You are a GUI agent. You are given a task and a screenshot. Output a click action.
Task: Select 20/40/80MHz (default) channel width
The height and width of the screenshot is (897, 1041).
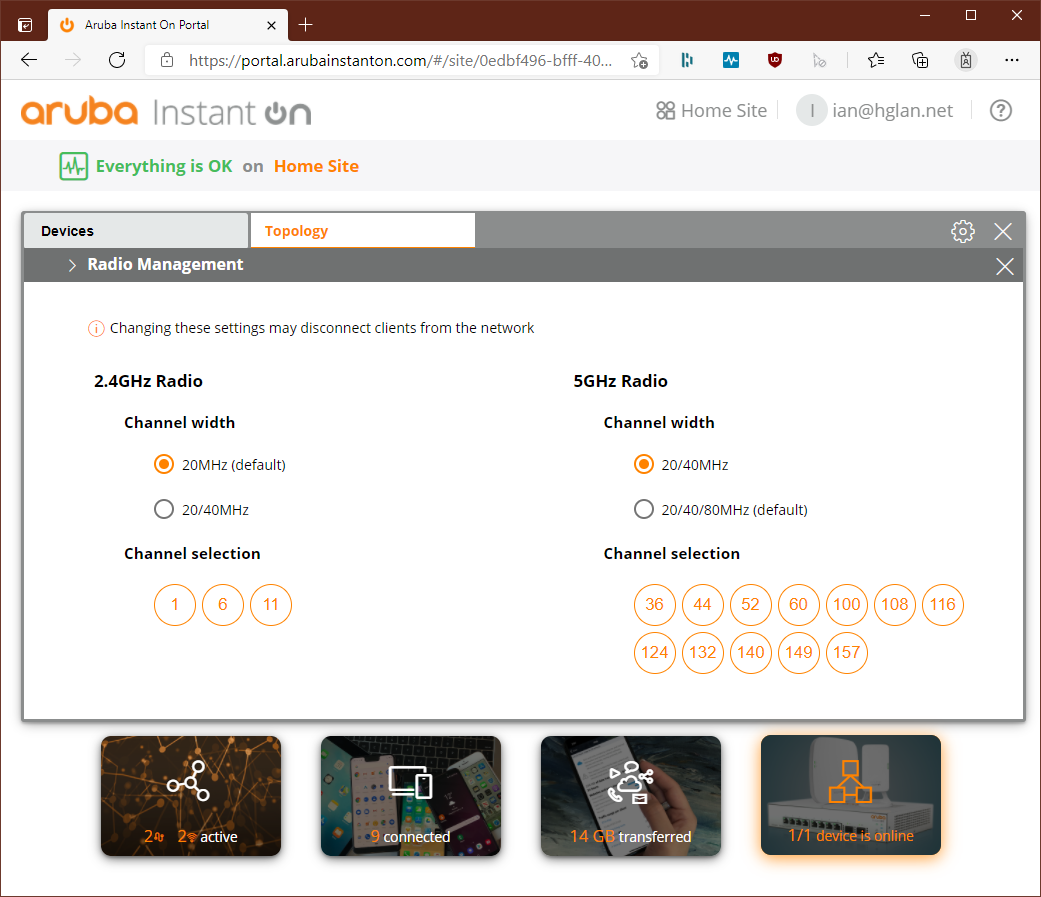pyautogui.click(x=643, y=509)
